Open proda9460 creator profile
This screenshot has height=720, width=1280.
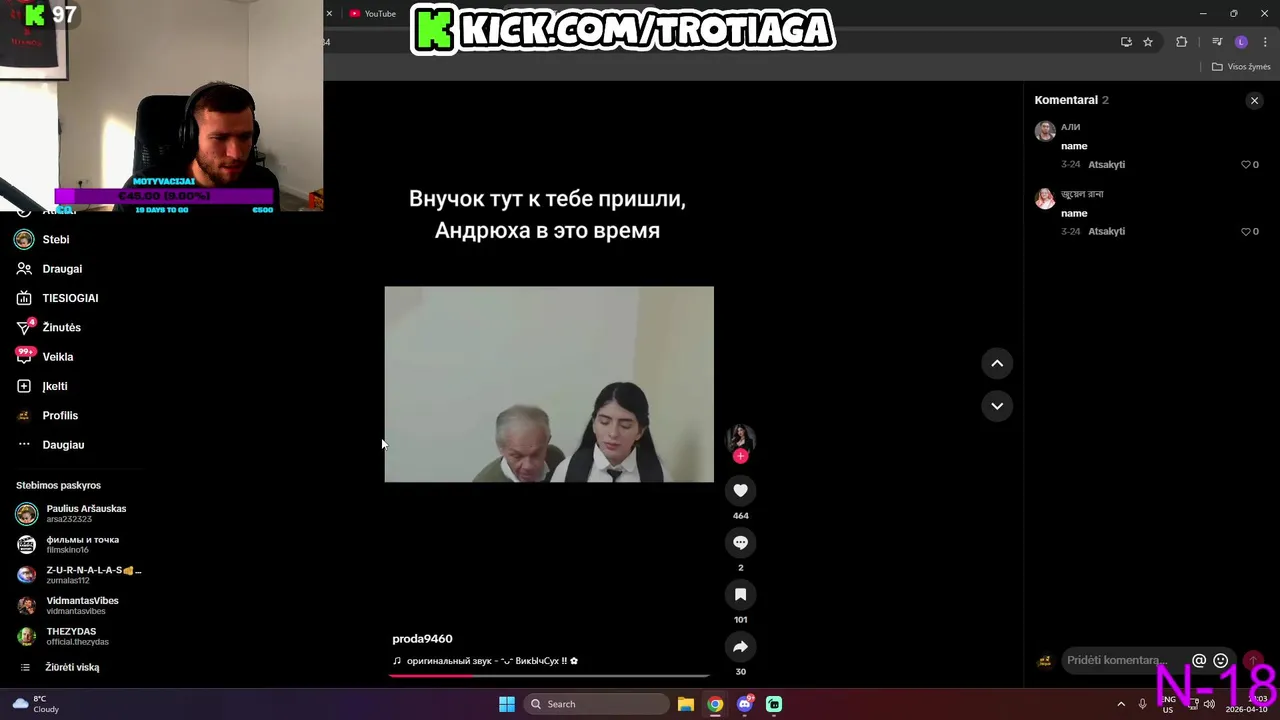pyautogui.click(x=422, y=639)
